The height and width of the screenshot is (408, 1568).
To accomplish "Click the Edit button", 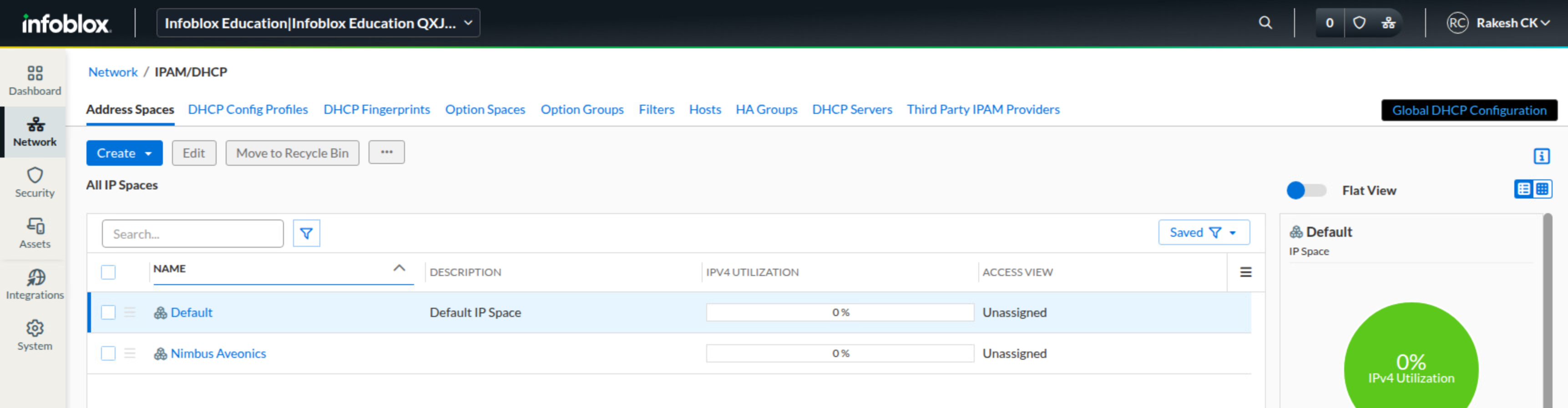I will pos(193,153).
